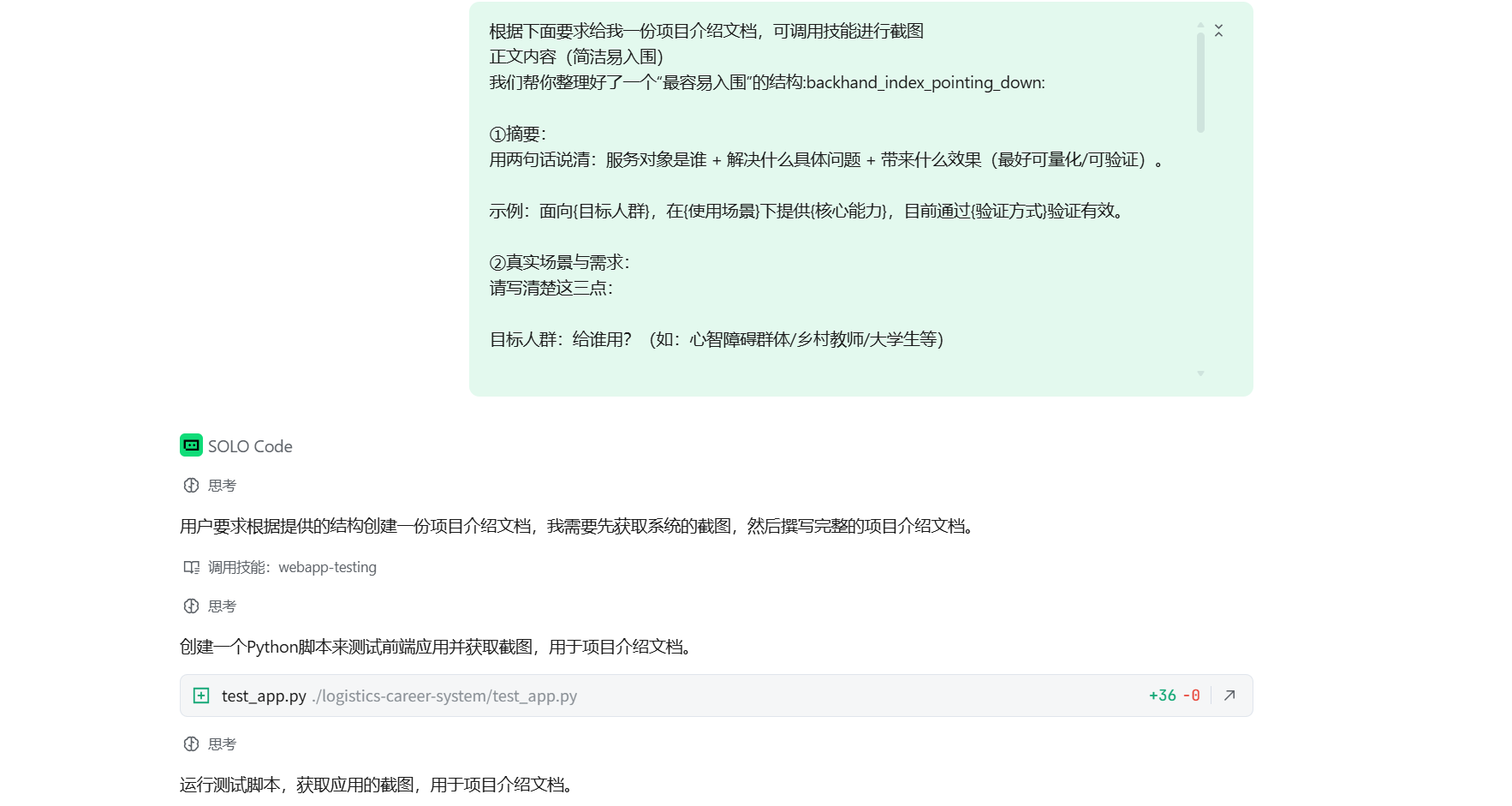Image resolution: width=1512 pixels, height=806 pixels.
Task: Click the plus icon beside test_app.py
Action: (x=201, y=696)
